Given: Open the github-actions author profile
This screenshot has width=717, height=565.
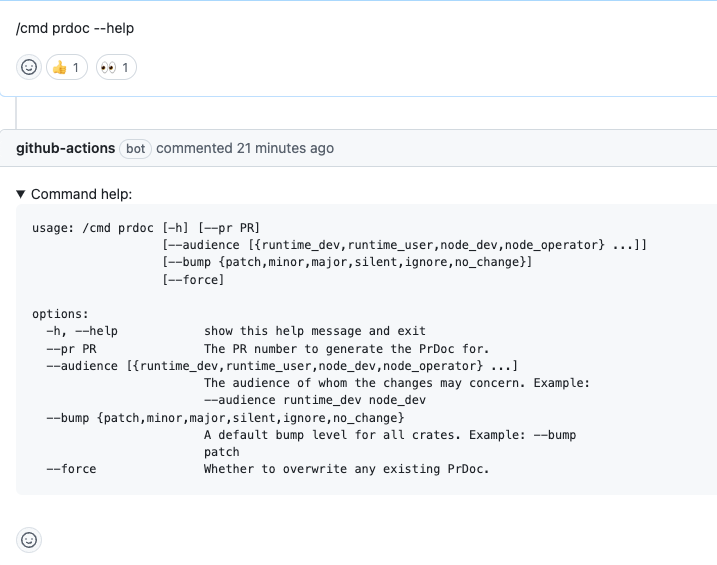Looking at the screenshot, I should point(65,148).
